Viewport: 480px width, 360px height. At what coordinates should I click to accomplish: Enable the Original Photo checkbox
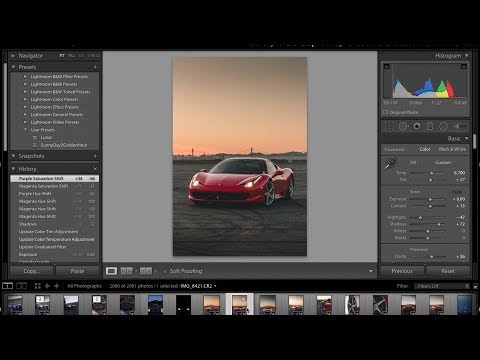pyautogui.click(x=386, y=112)
